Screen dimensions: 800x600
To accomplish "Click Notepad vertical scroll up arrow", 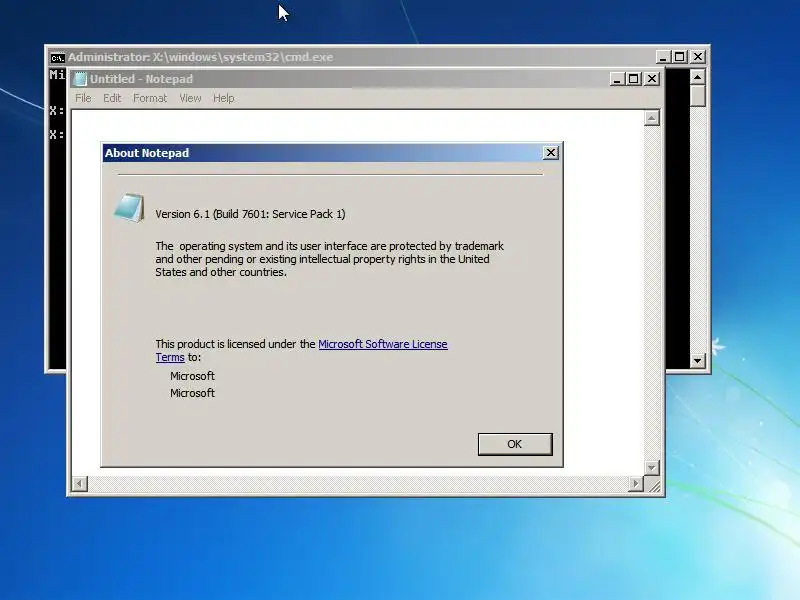I will coord(652,118).
